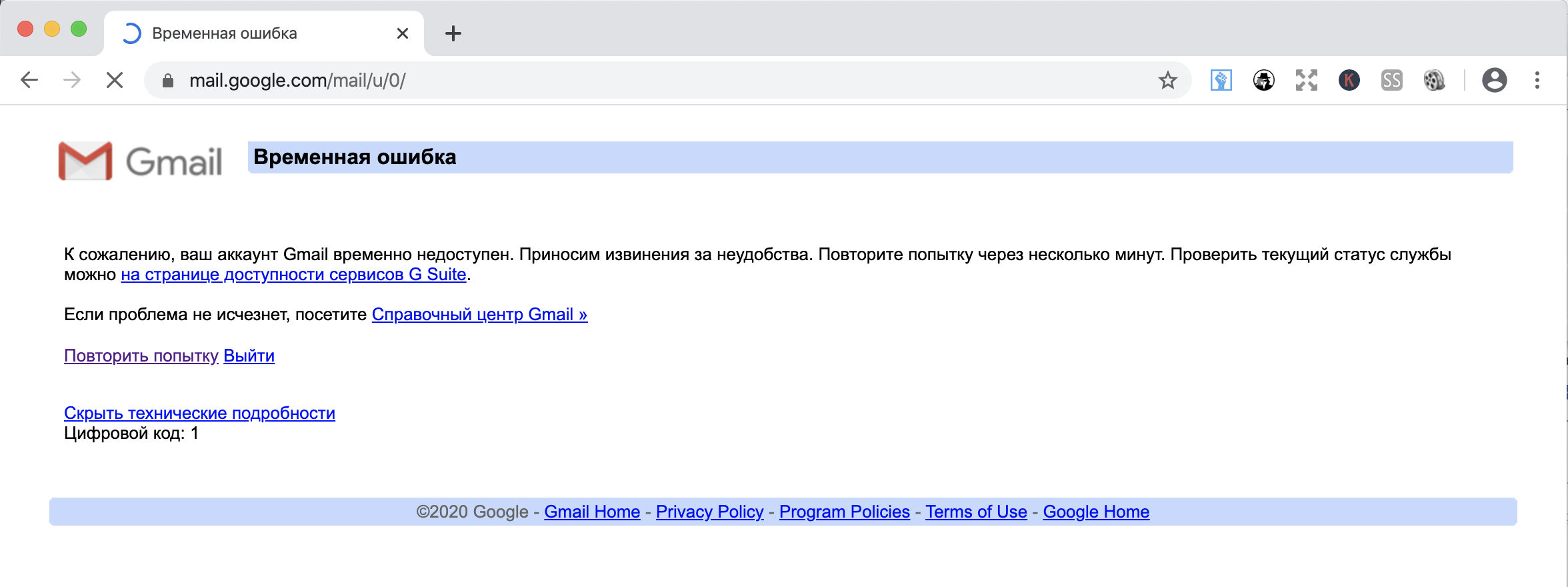Open the Privacy Policy footer link
Screen dimensions: 1568x587
pos(709,512)
